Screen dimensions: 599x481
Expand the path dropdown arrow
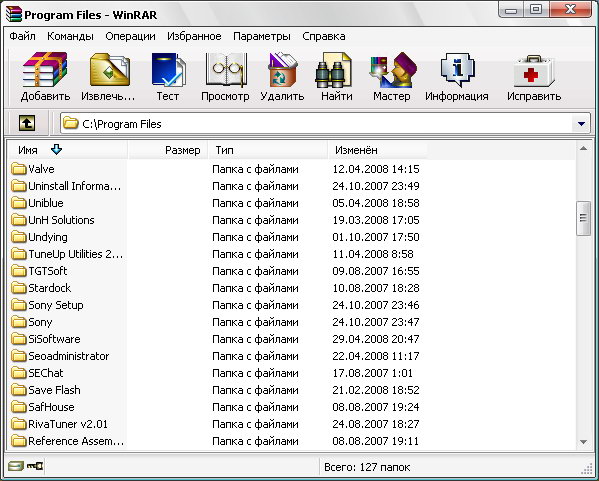581,124
